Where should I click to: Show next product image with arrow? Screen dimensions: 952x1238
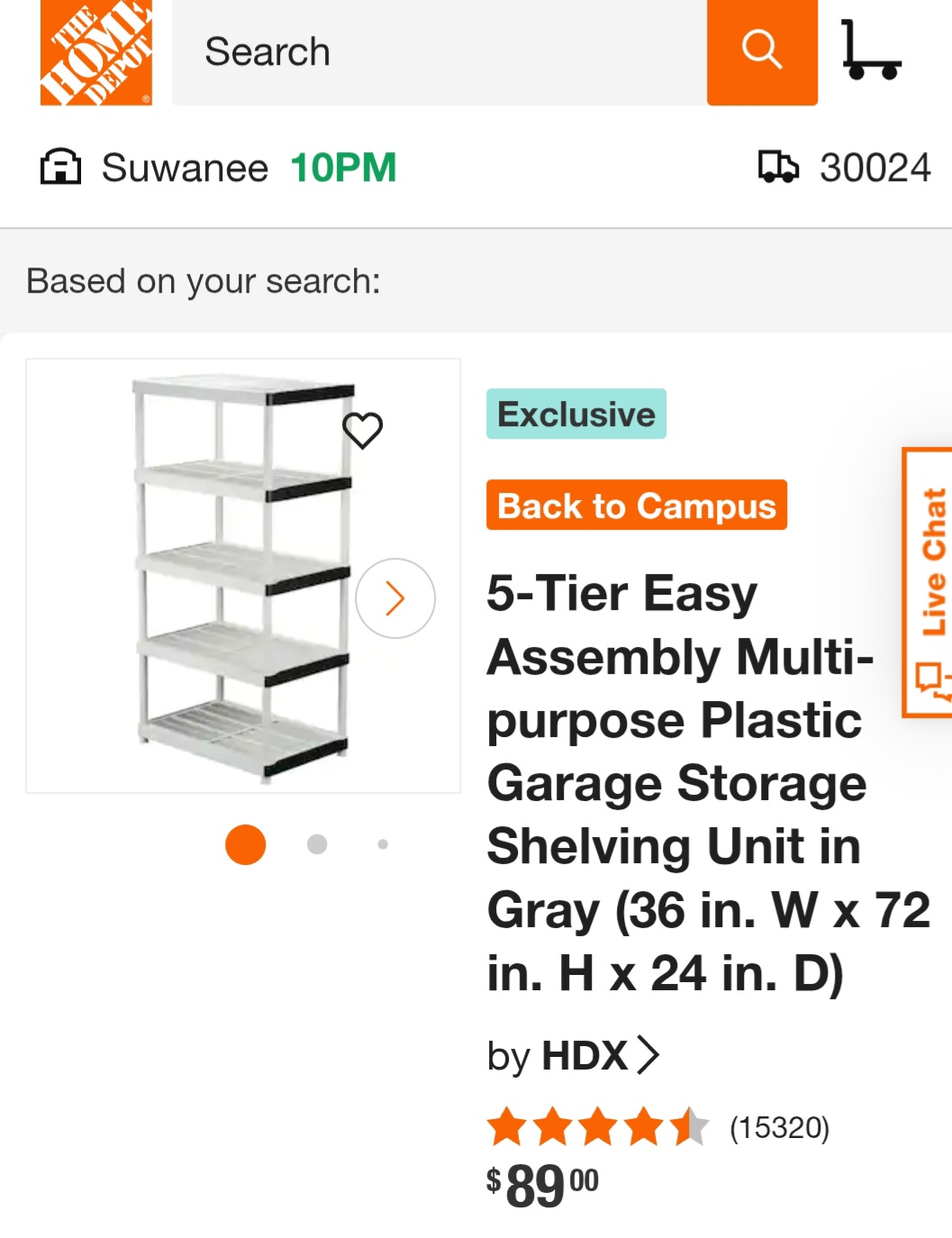tap(394, 598)
